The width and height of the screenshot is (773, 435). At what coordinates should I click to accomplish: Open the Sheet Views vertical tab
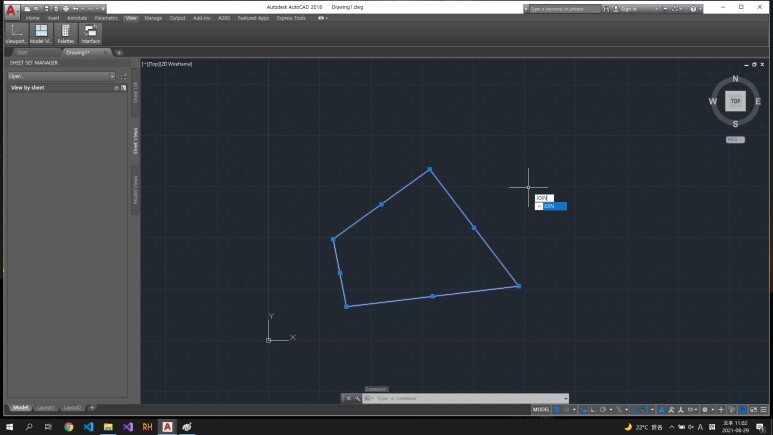(x=136, y=141)
